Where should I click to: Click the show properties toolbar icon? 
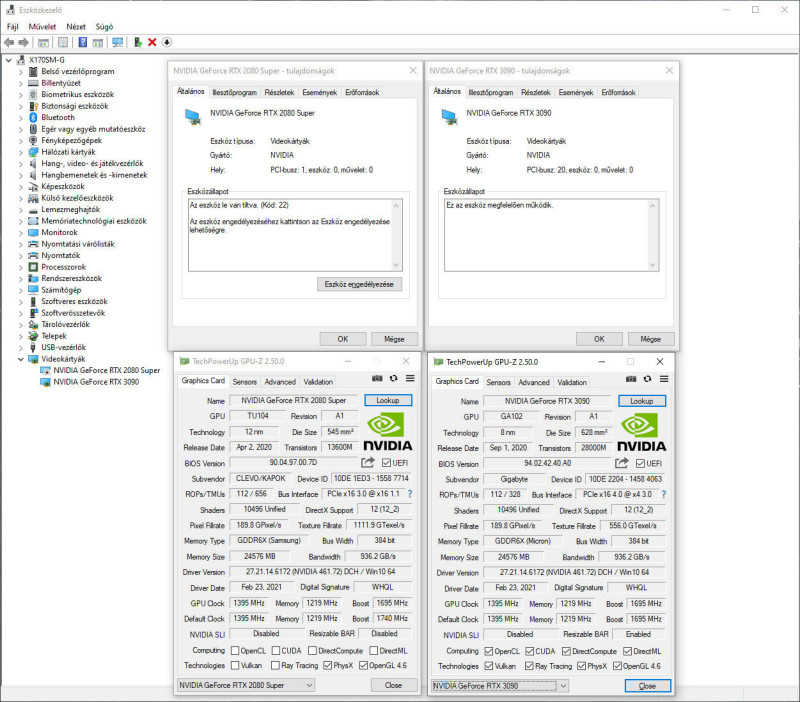tap(63, 42)
